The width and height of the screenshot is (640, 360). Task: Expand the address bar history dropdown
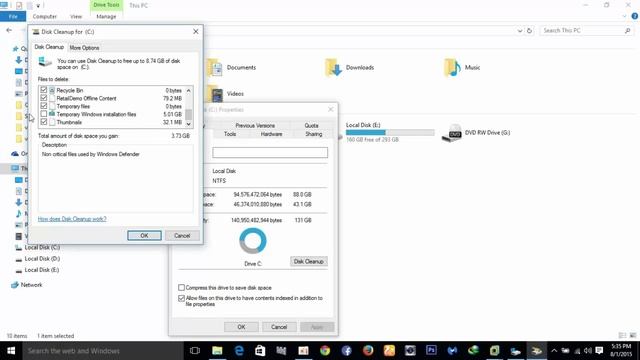click(x=519, y=31)
